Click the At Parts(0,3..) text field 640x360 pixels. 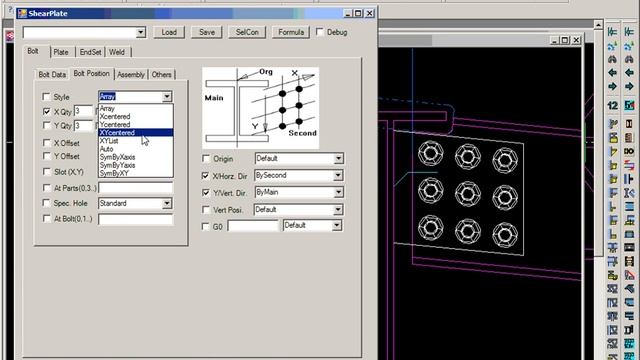pyautogui.click(x=136, y=188)
